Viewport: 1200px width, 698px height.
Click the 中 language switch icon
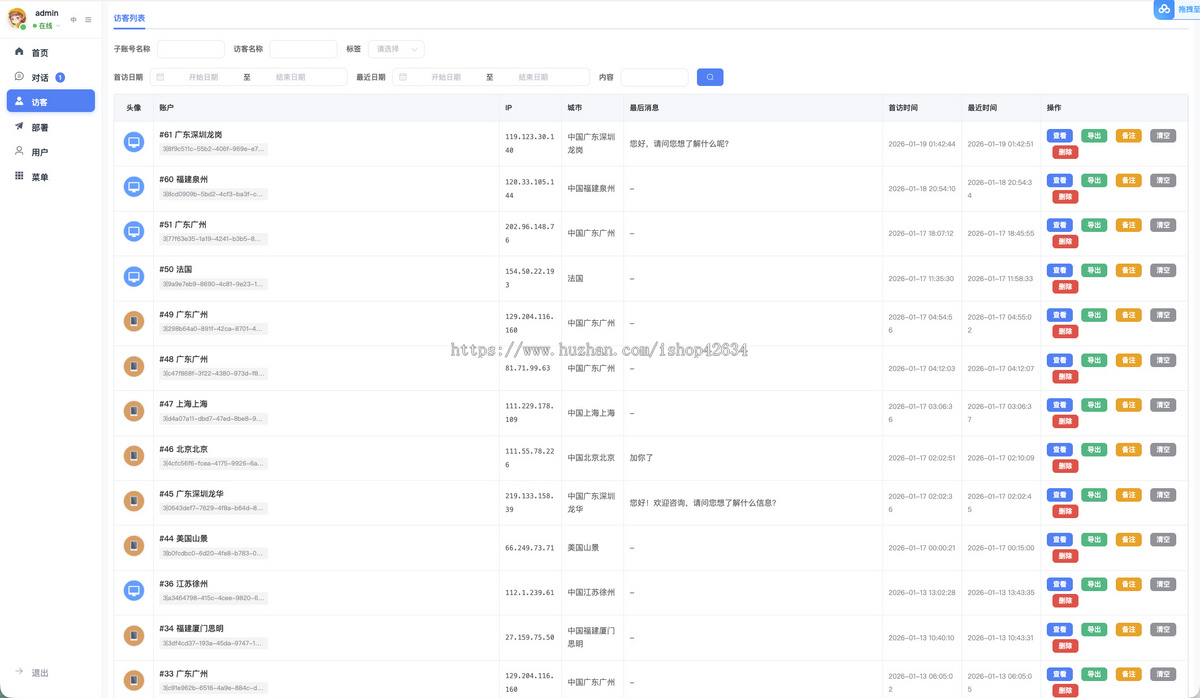73,20
